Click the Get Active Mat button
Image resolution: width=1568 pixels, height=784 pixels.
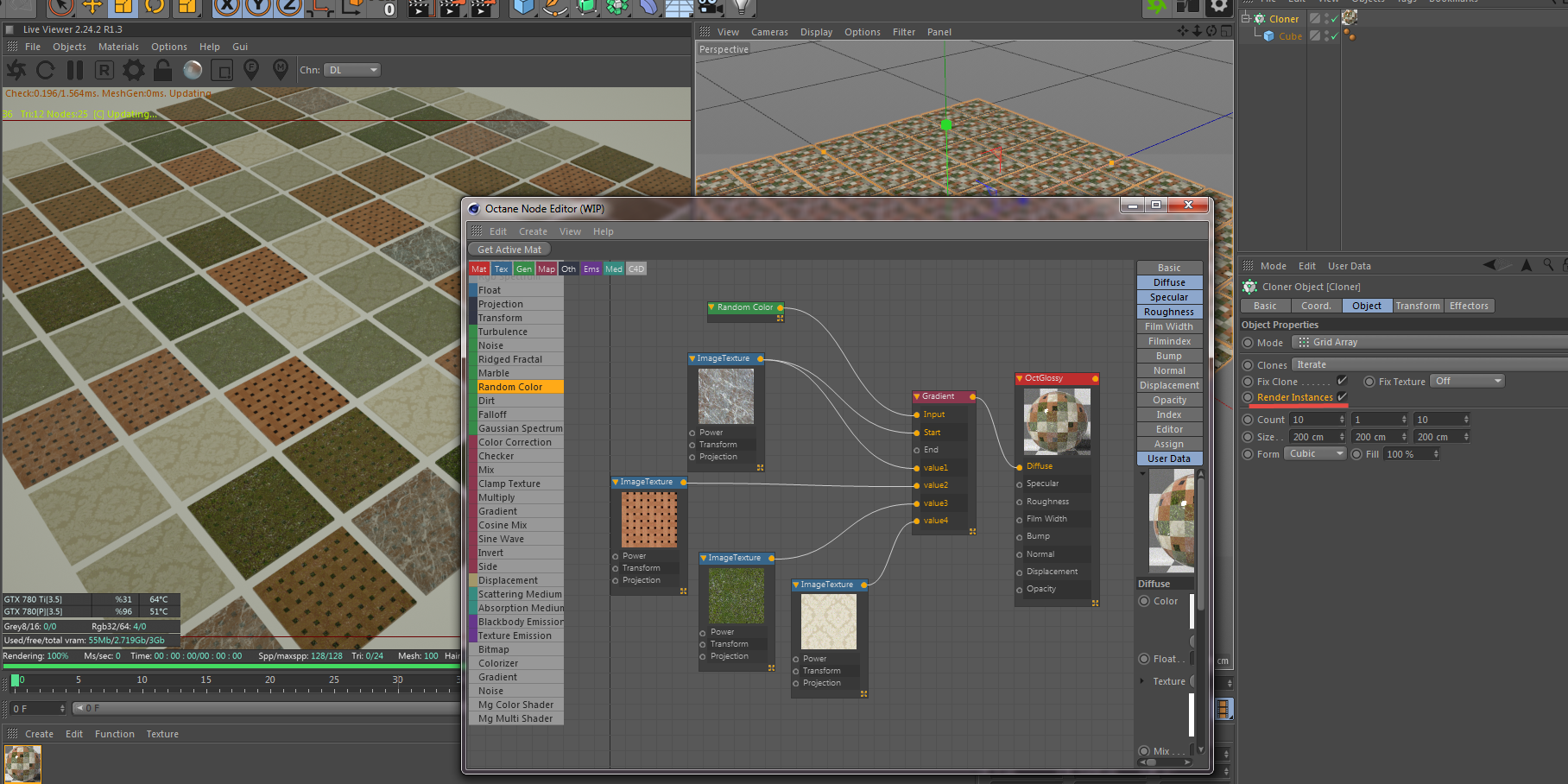[x=509, y=250]
